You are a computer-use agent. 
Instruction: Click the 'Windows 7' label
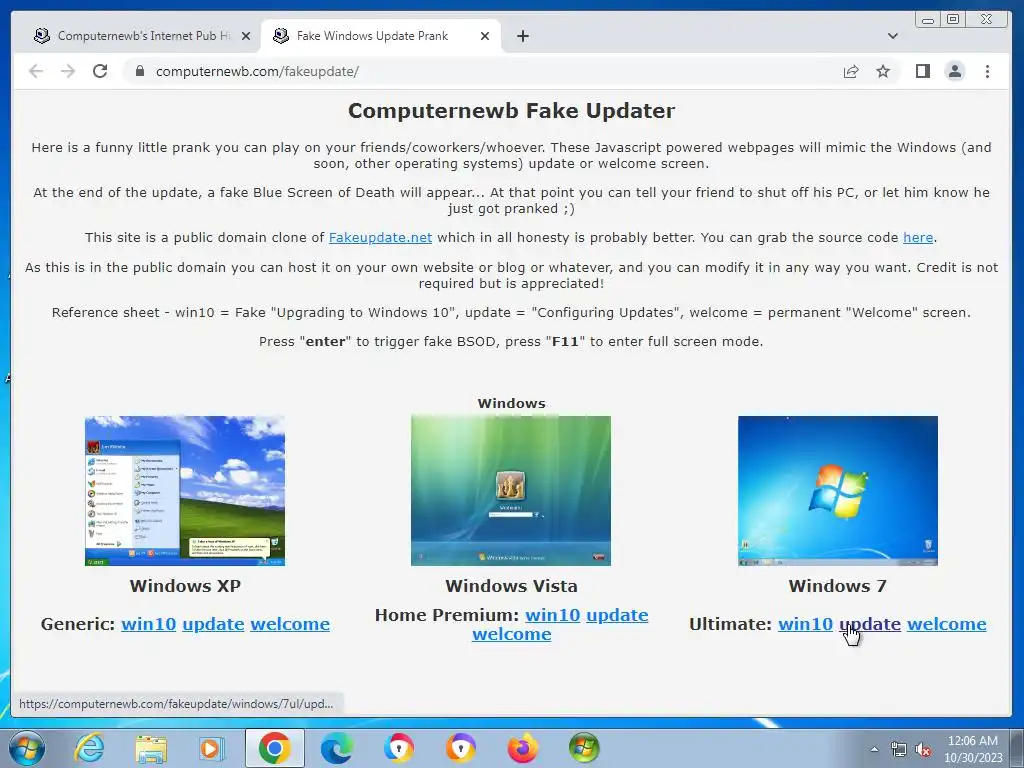click(x=837, y=586)
